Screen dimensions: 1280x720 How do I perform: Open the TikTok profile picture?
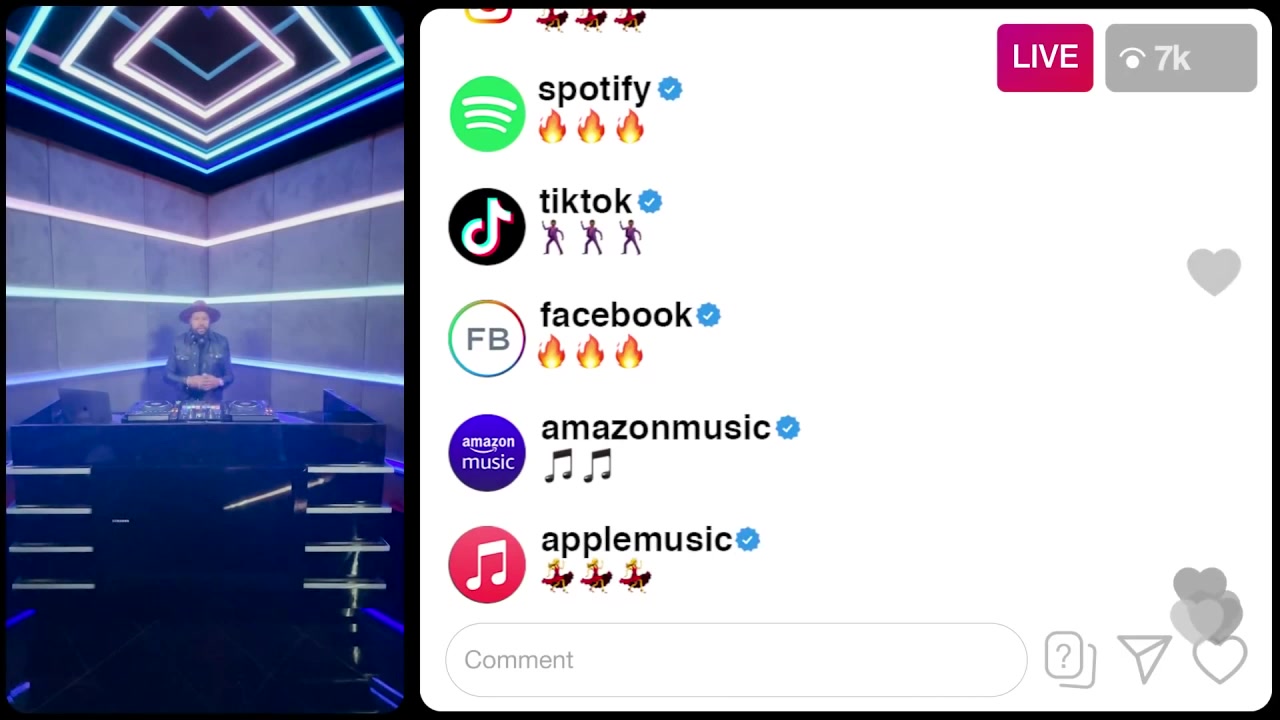click(487, 226)
